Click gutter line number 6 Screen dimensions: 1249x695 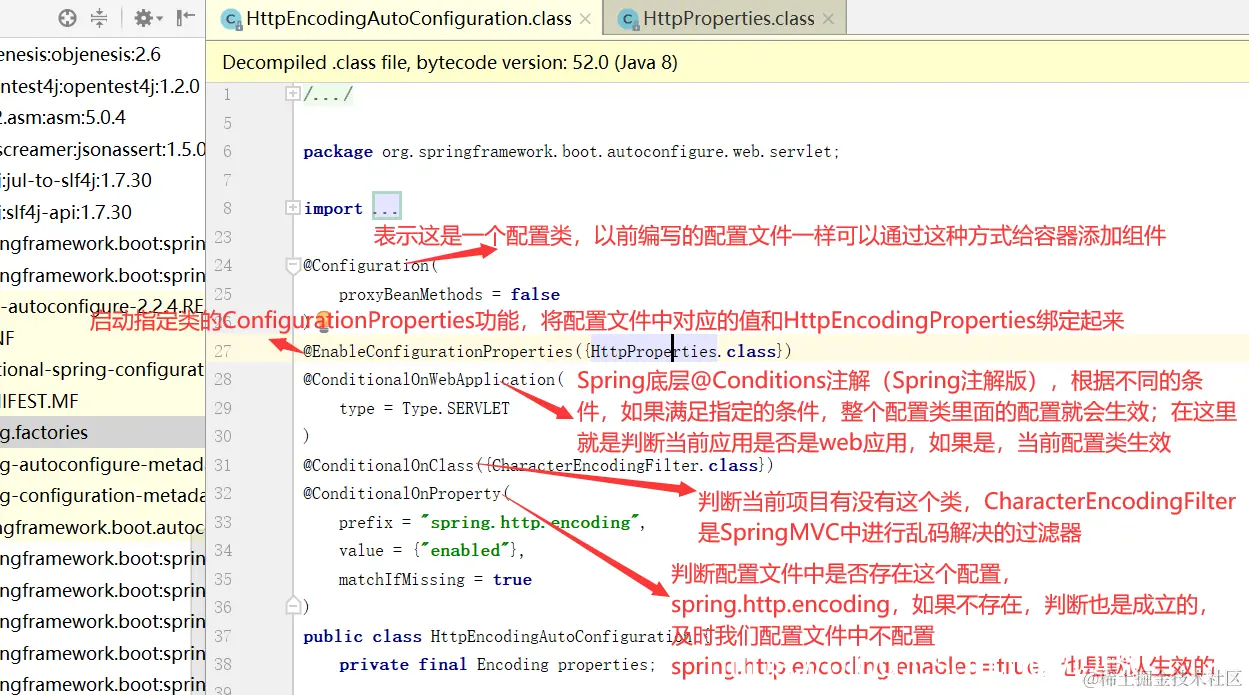pos(227,151)
